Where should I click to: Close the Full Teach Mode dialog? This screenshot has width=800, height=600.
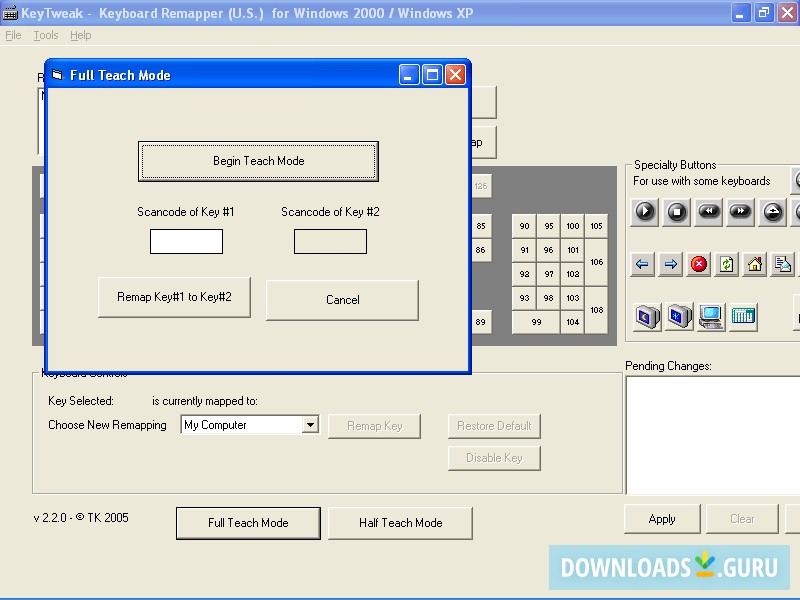point(455,75)
